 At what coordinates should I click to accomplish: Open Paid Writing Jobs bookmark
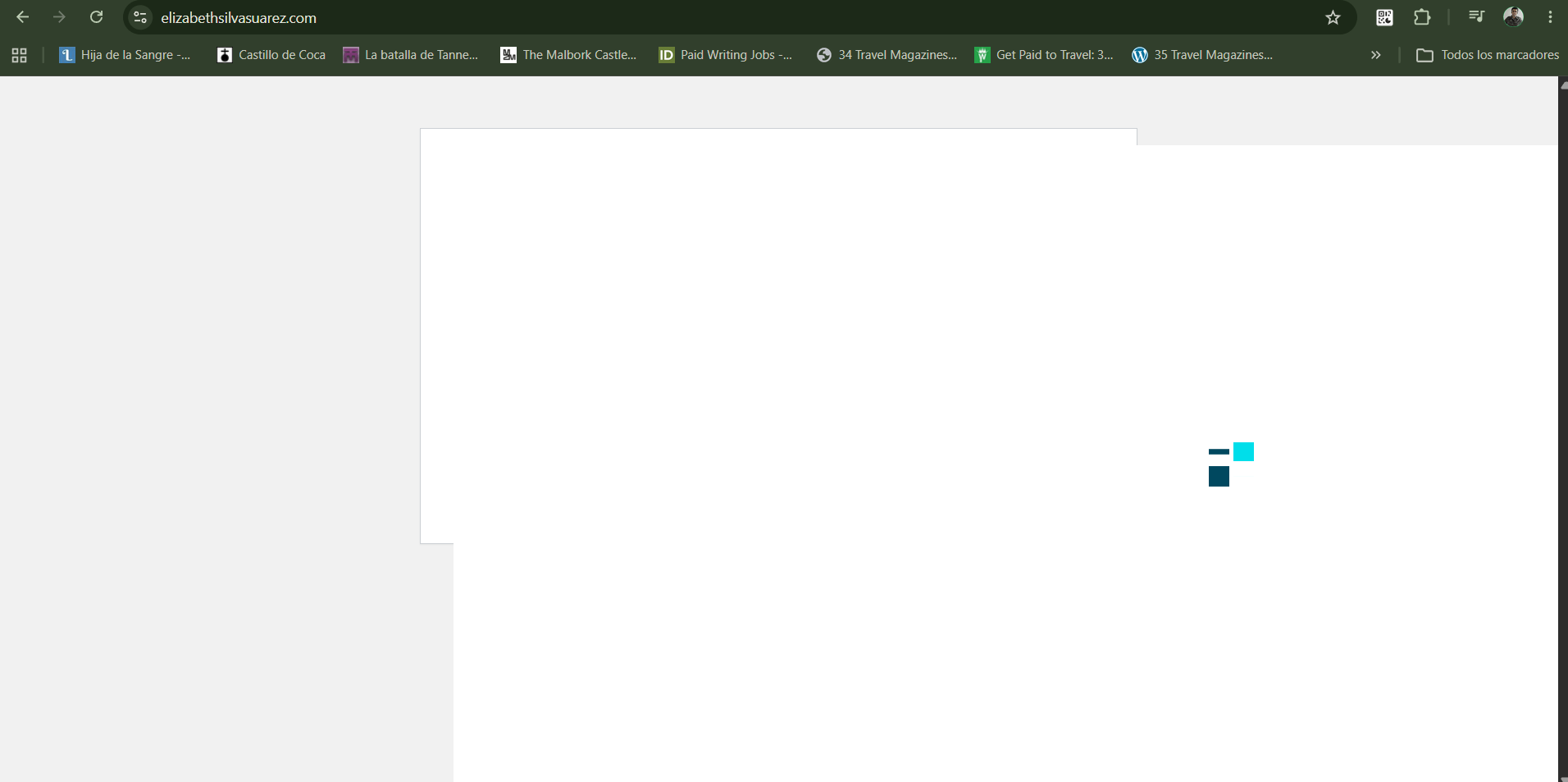(x=726, y=55)
